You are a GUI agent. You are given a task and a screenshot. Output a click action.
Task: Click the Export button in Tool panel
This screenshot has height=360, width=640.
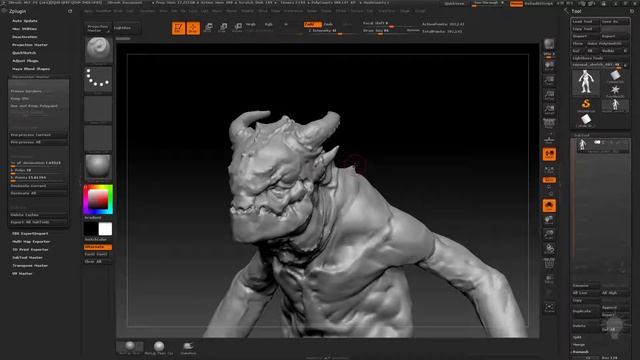[615, 36]
